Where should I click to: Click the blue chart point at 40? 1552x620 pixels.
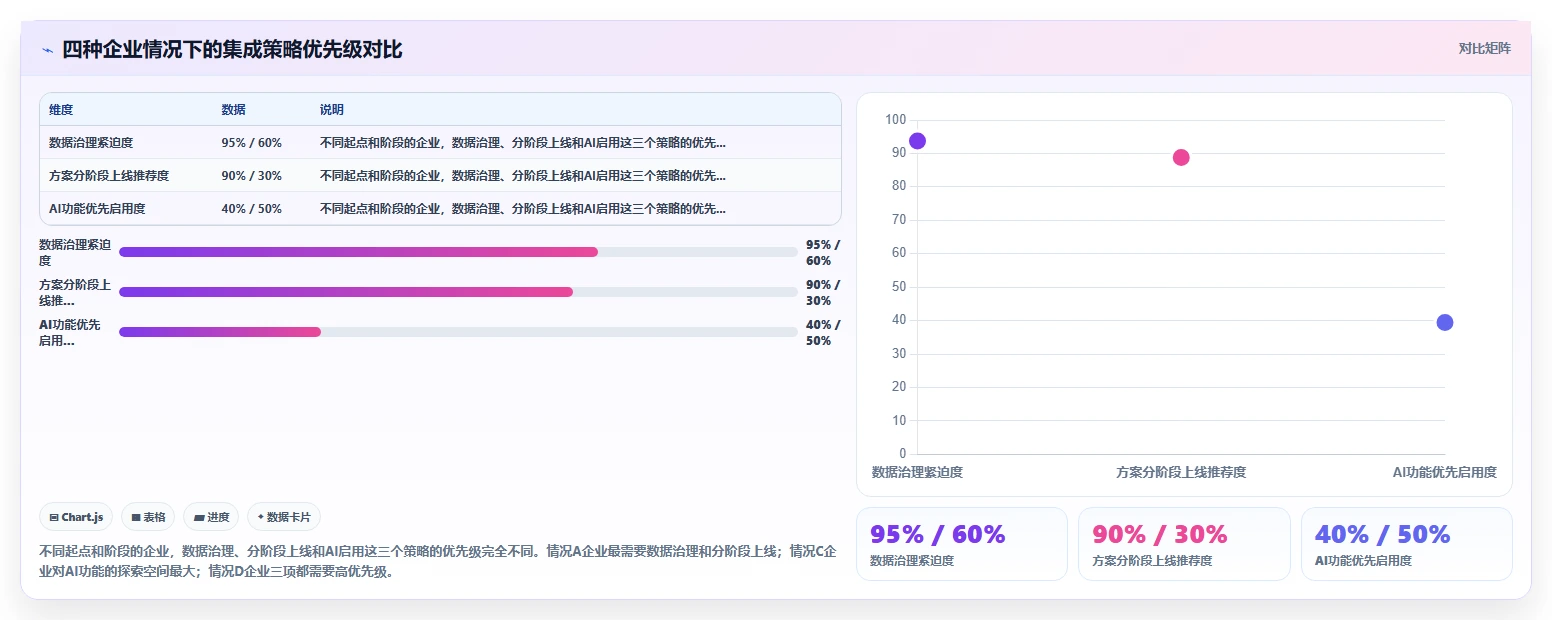(x=1444, y=322)
